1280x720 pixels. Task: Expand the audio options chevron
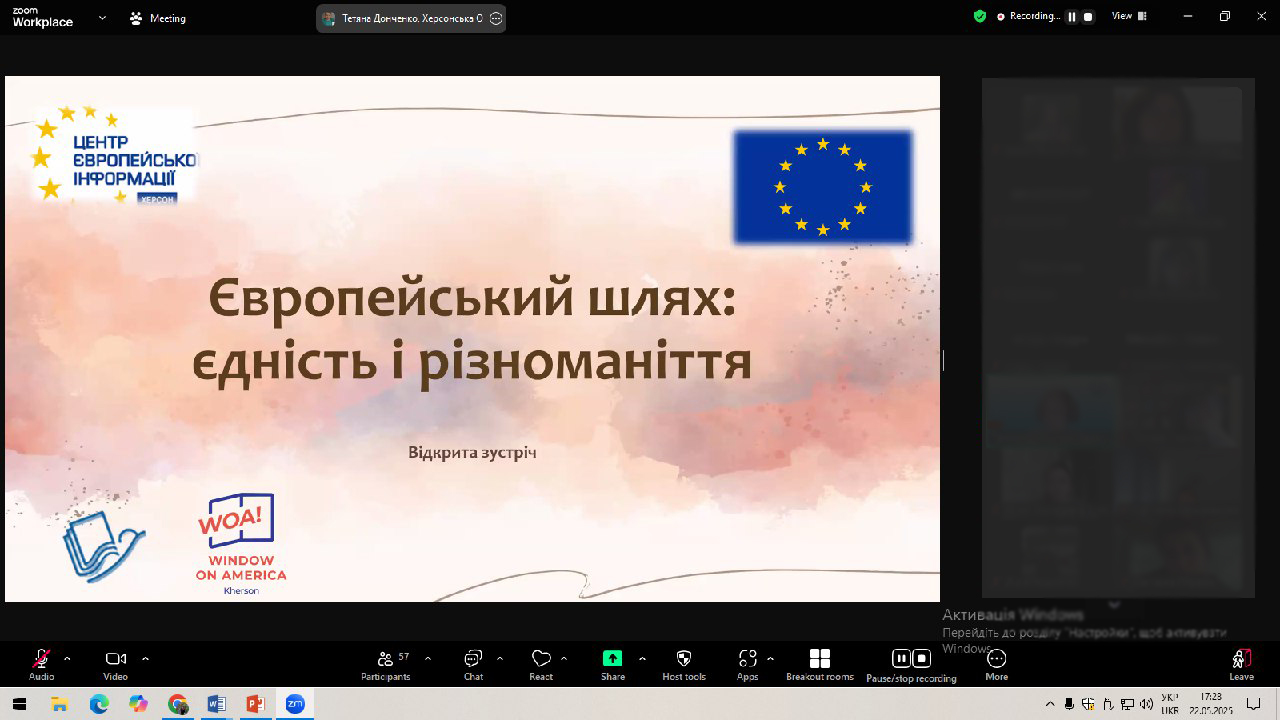pyautogui.click(x=67, y=658)
